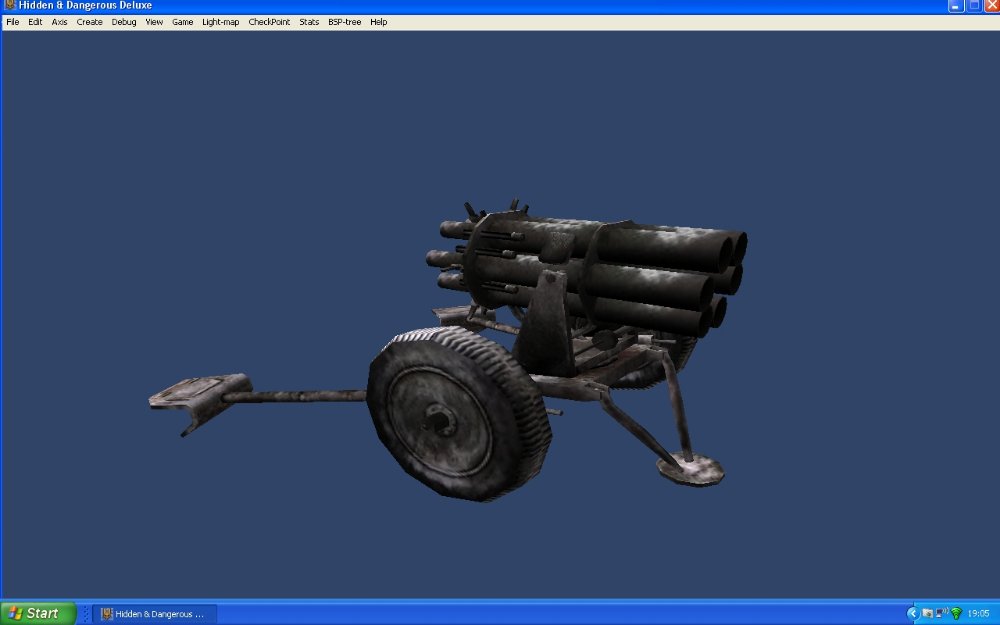Click the system tray icon next to the expand arrow
The image size is (1000, 625).
[927, 614]
